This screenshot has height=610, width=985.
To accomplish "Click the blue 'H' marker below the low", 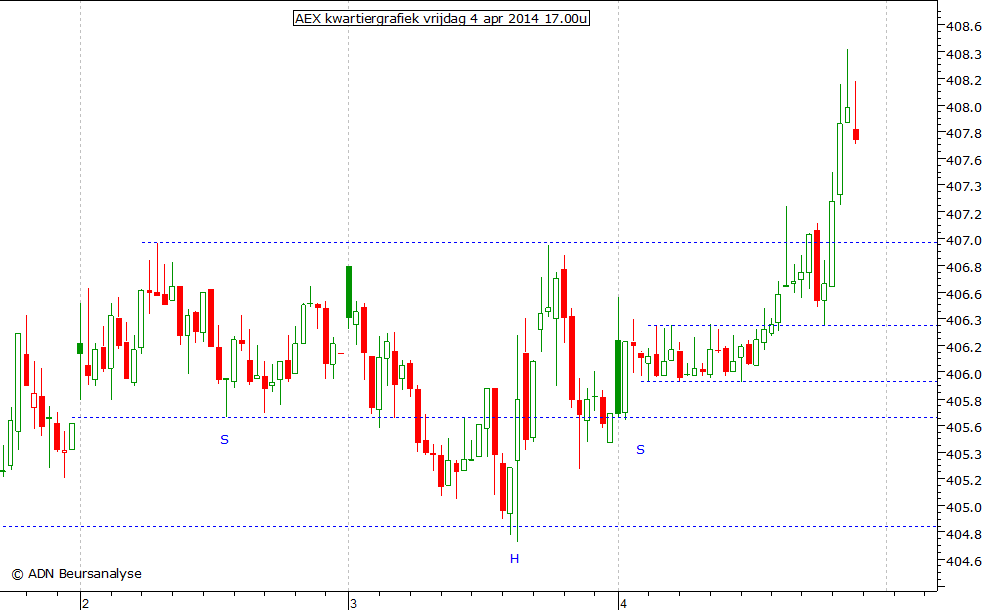I will pyautogui.click(x=514, y=558).
